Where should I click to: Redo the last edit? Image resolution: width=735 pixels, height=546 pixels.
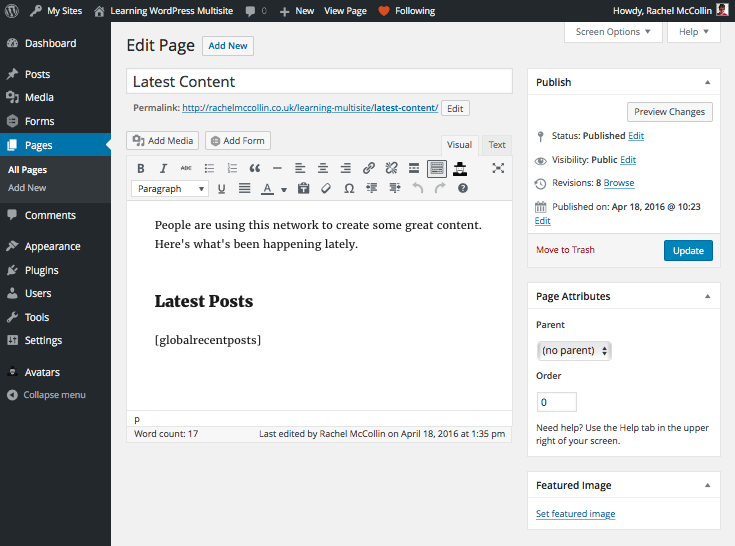tap(440, 188)
